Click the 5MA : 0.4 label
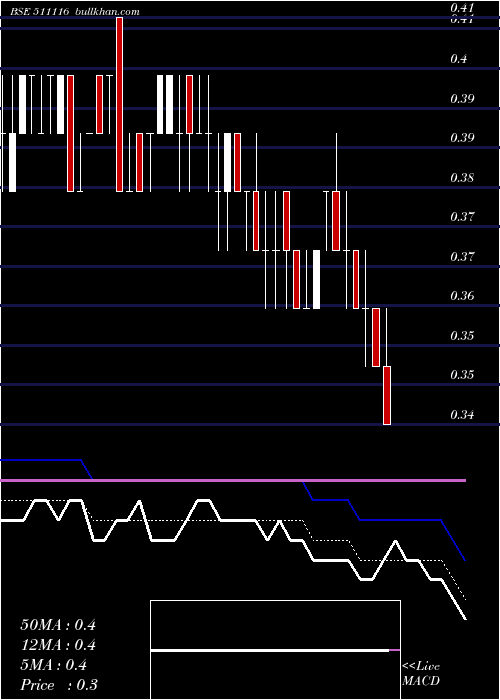The width and height of the screenshot is (500, 700). [54, 665]
